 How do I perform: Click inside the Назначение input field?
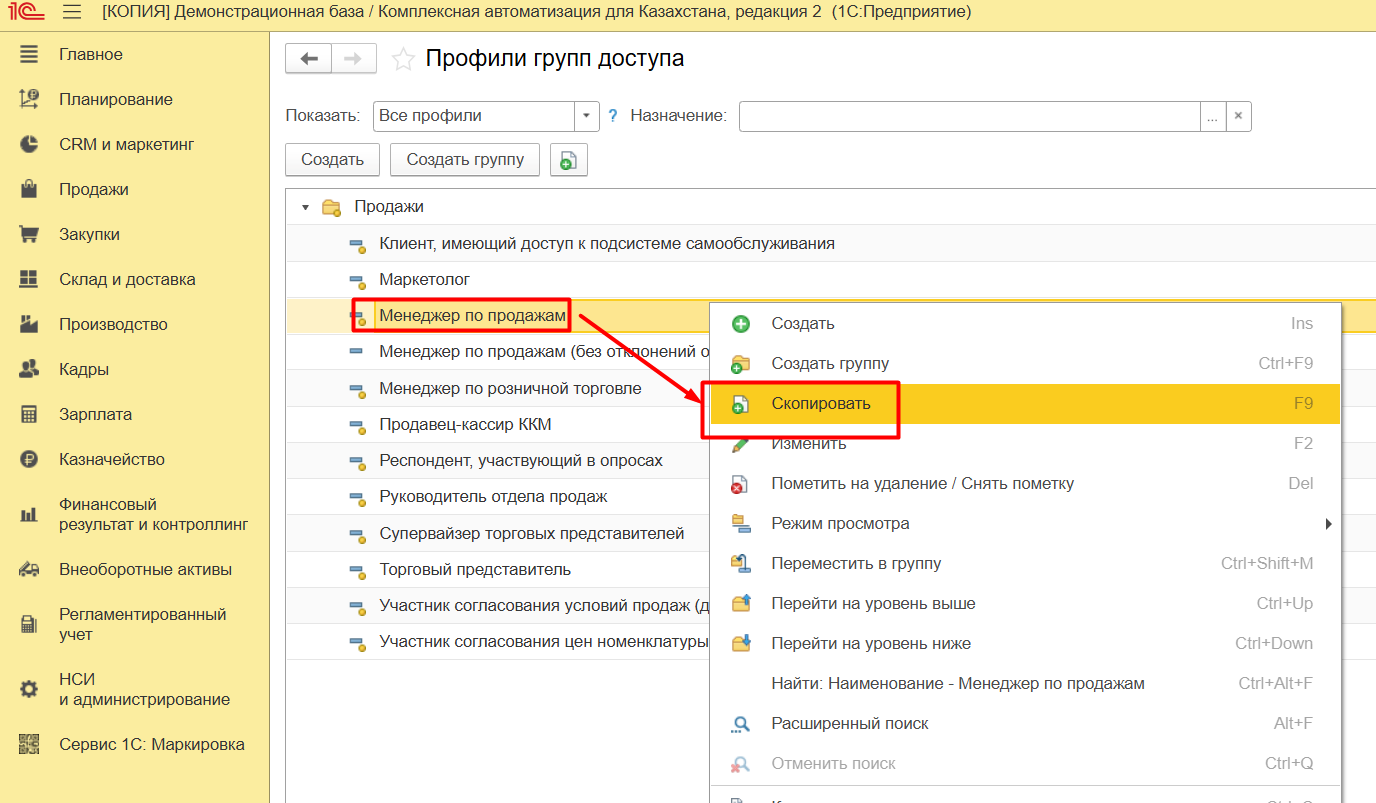(x=968, y=116)
